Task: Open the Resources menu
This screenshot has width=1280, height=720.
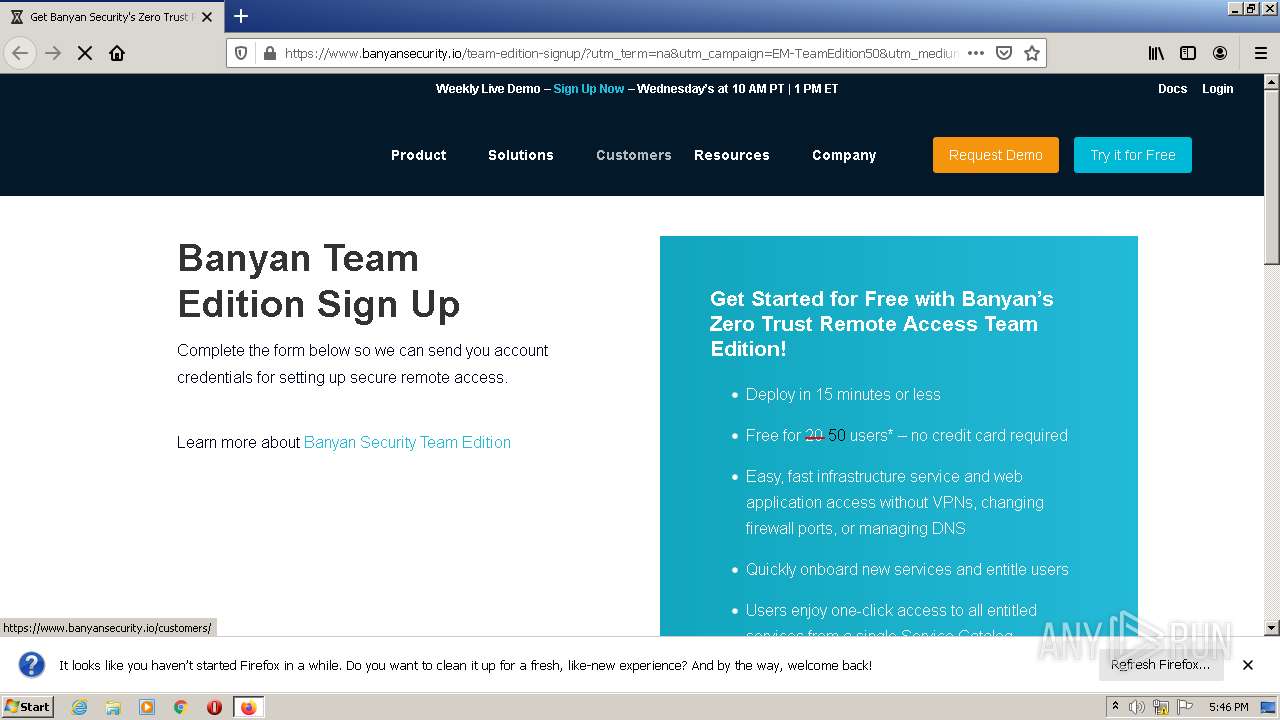Action: point(732,155)
